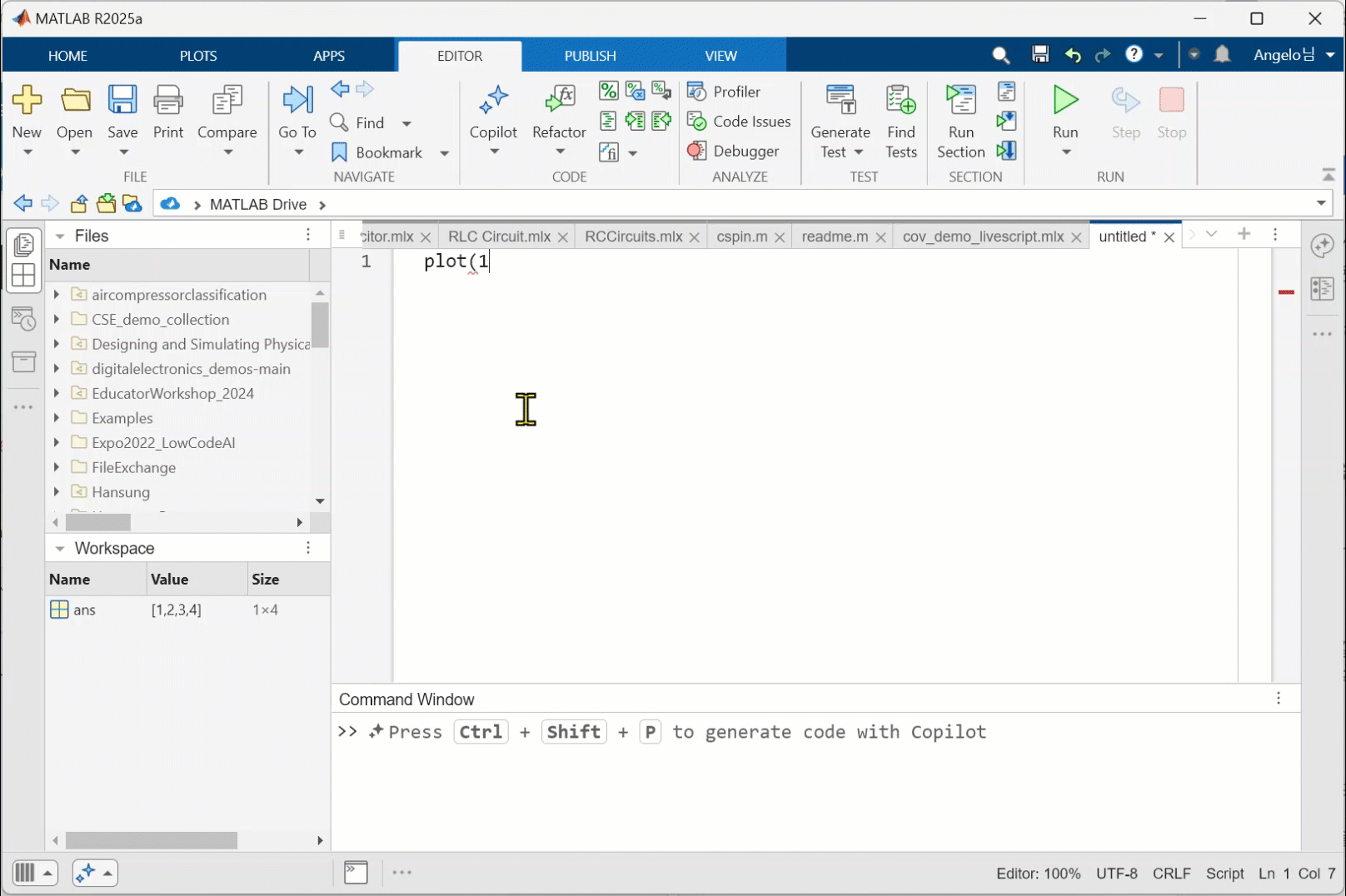Click the search magnifier in the title ribbon
This screenshot has width=1346, height=896.
1001,55
